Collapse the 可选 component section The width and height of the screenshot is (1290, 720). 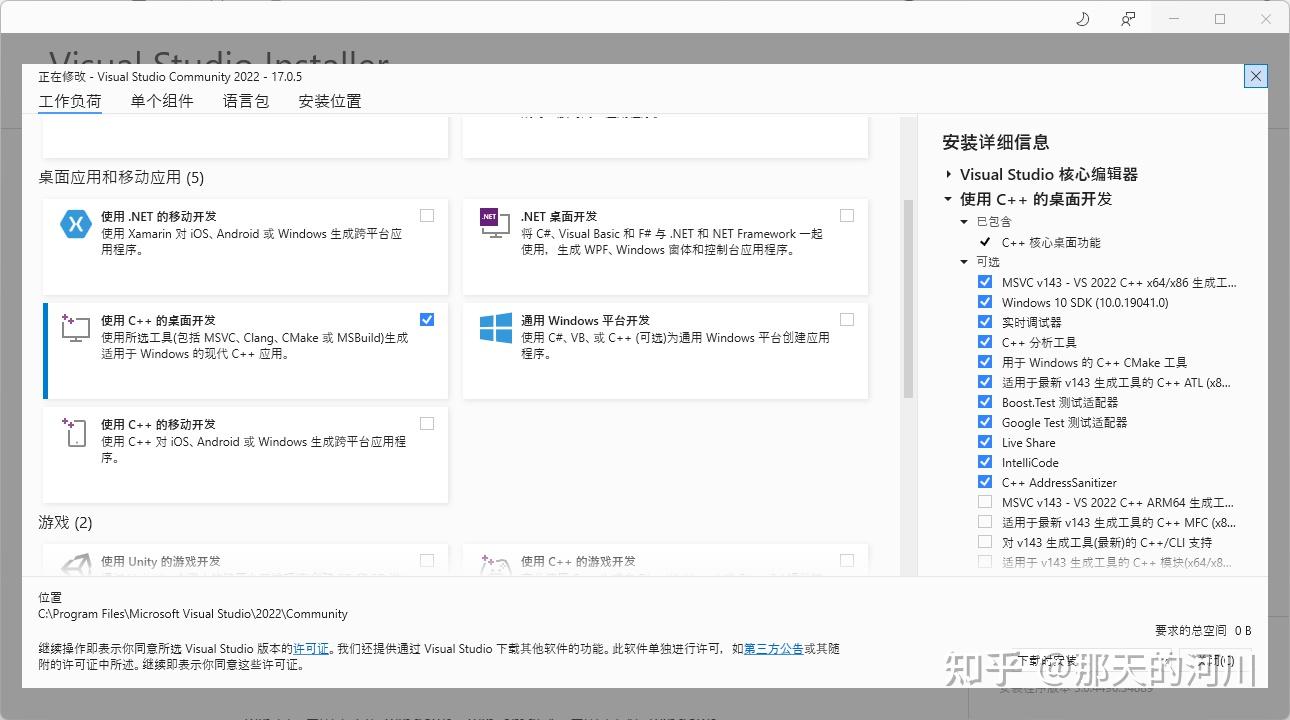click(x=964, y=261)
